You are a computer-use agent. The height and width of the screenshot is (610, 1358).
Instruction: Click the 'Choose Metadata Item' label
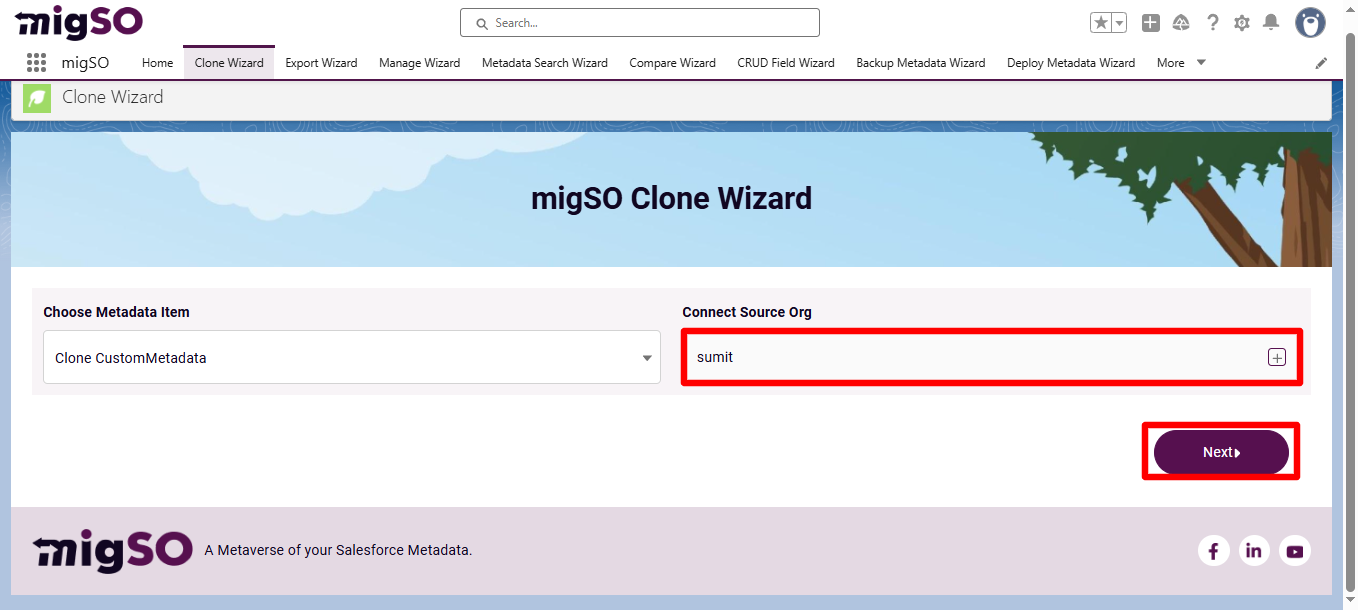click(x=116, y=312)
